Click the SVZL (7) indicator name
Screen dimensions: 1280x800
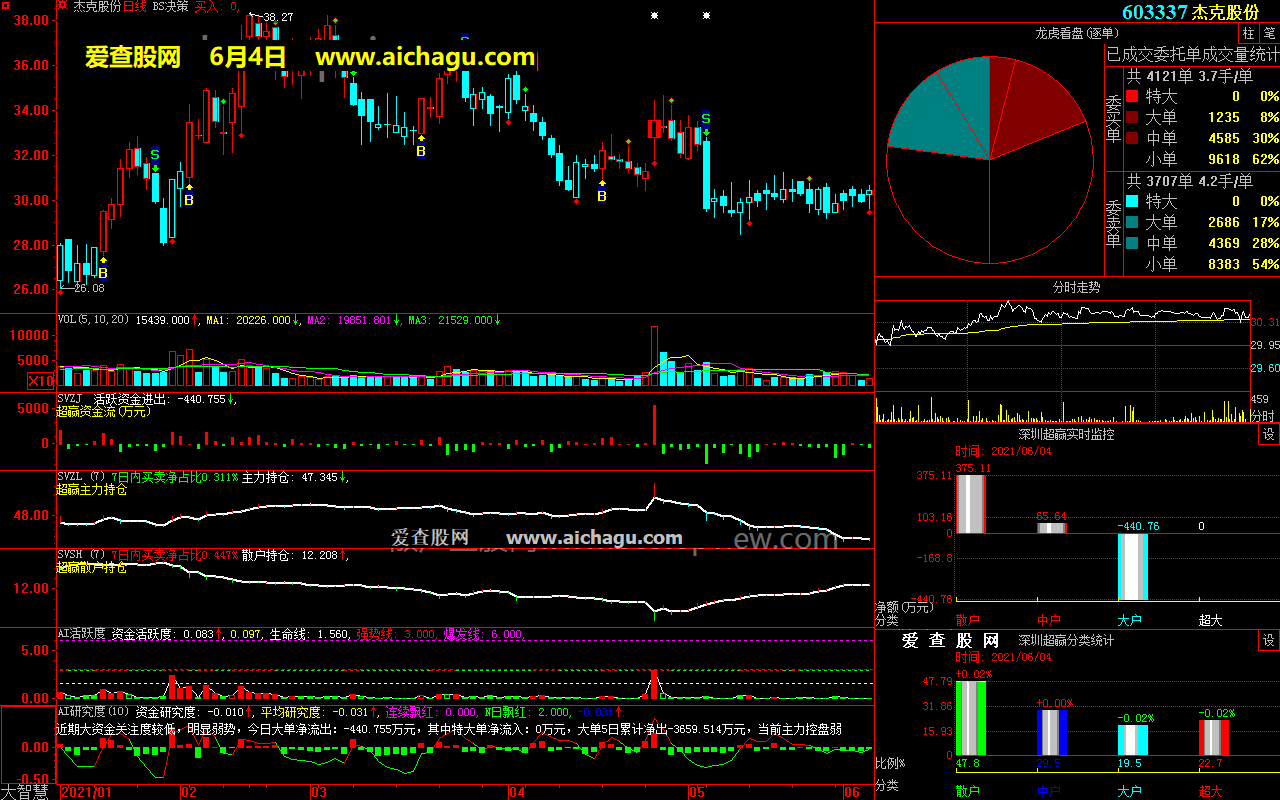[81, 477]
